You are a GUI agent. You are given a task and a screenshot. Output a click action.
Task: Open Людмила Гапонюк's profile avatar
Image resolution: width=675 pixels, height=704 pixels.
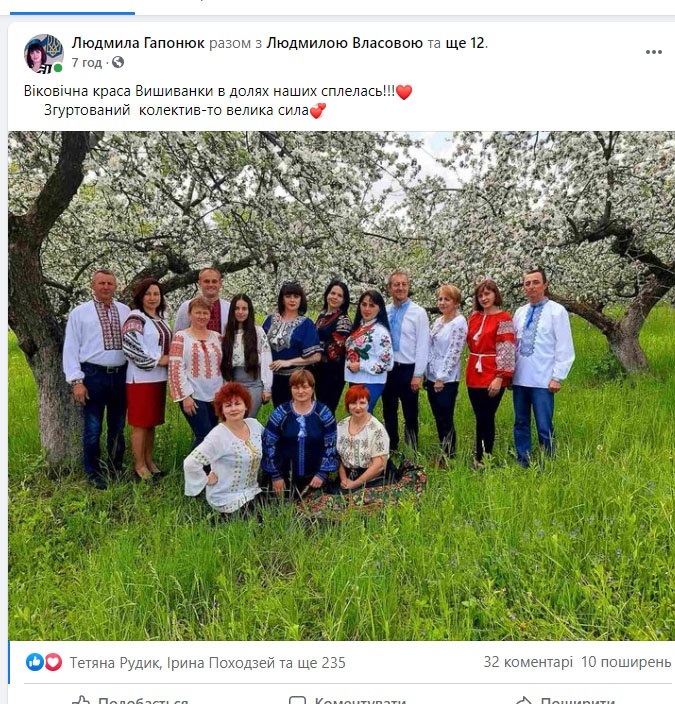[44, 53]
